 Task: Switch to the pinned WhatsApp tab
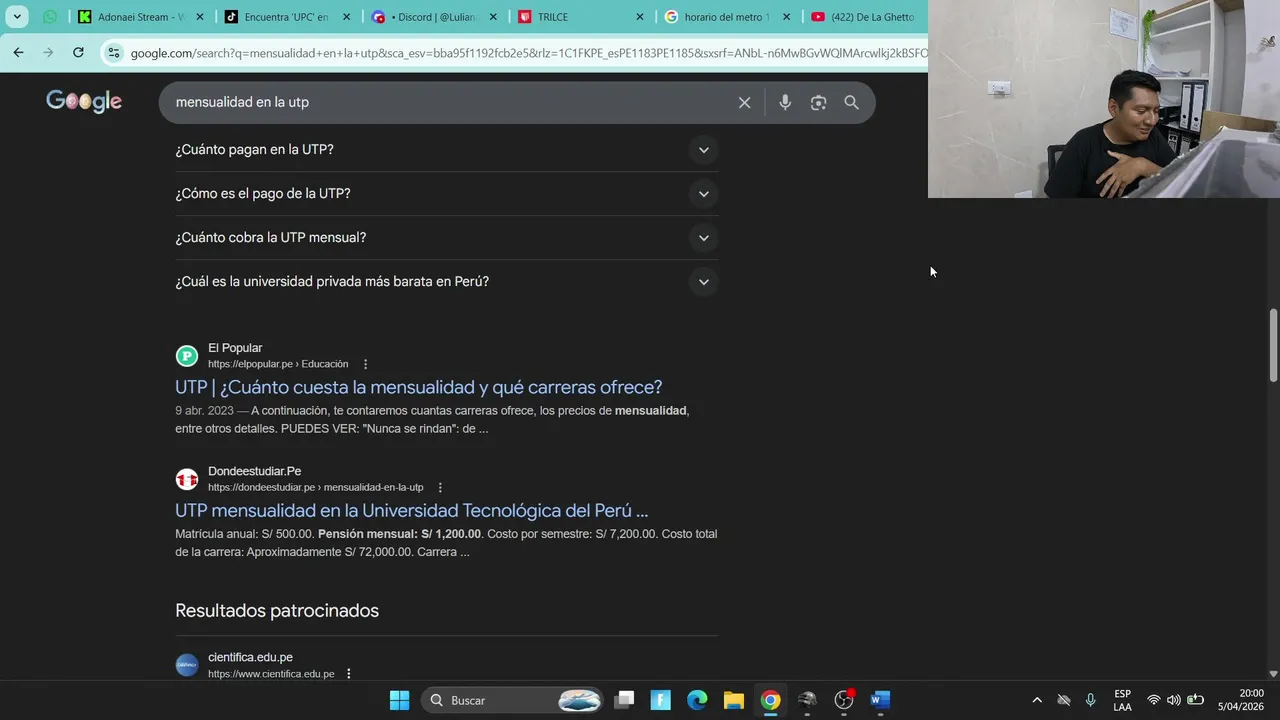[50, 17]
